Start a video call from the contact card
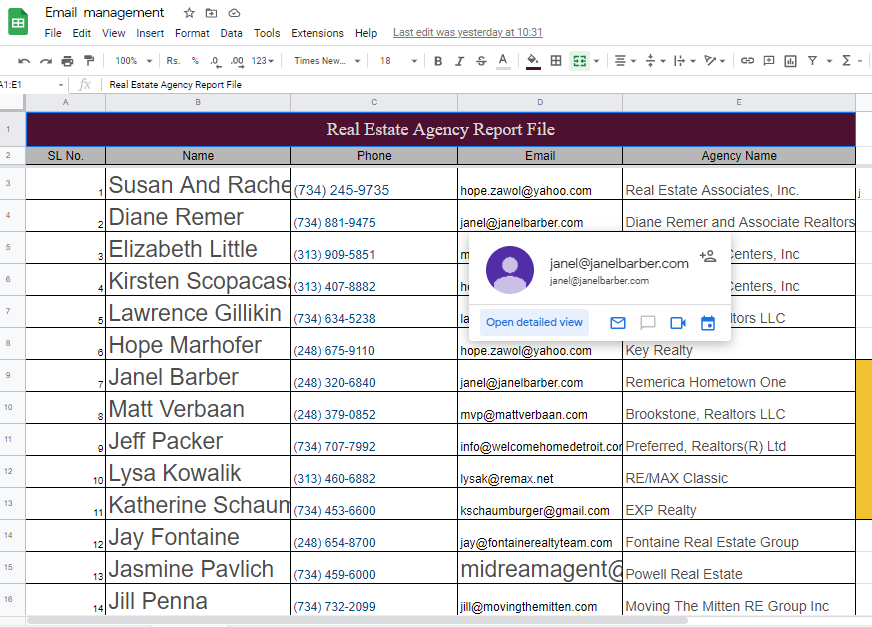This screenshot has width=872, height=627. point(678,323)
